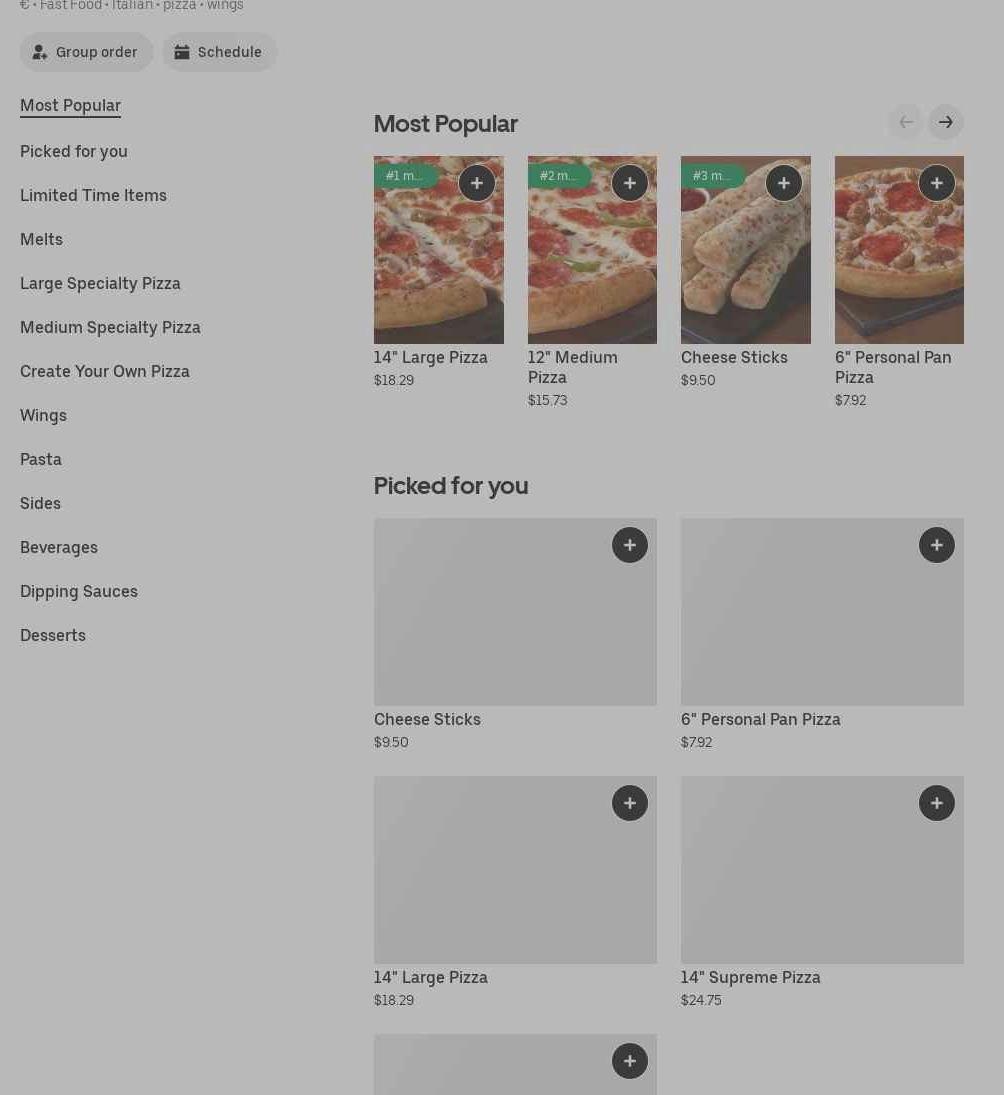Open the Dipping Sauces category

79,591
